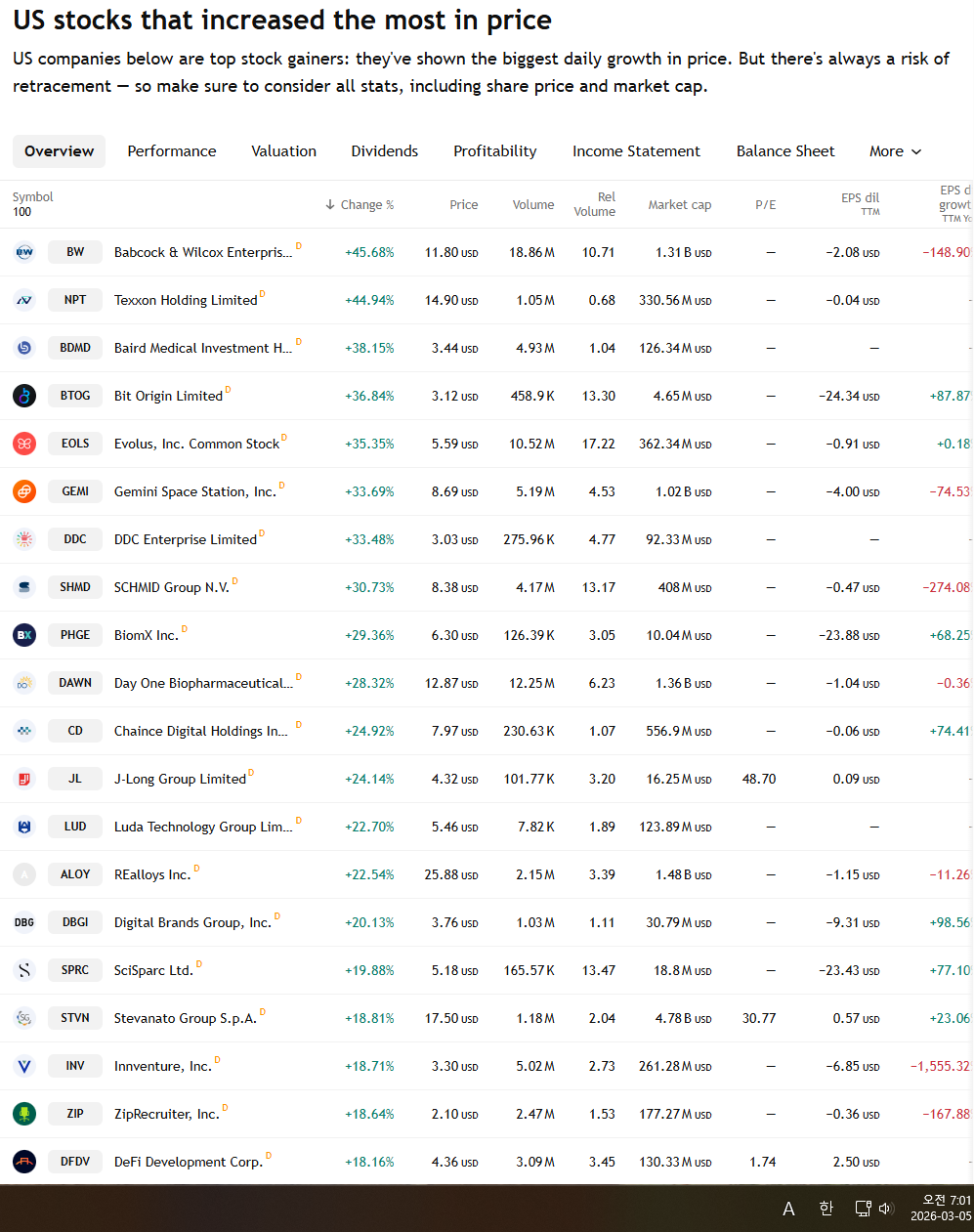This screenshot has height=1232, width=974.
Task: Click the A input language indicator in taskbar
Action: click(x=788, y=1210)
